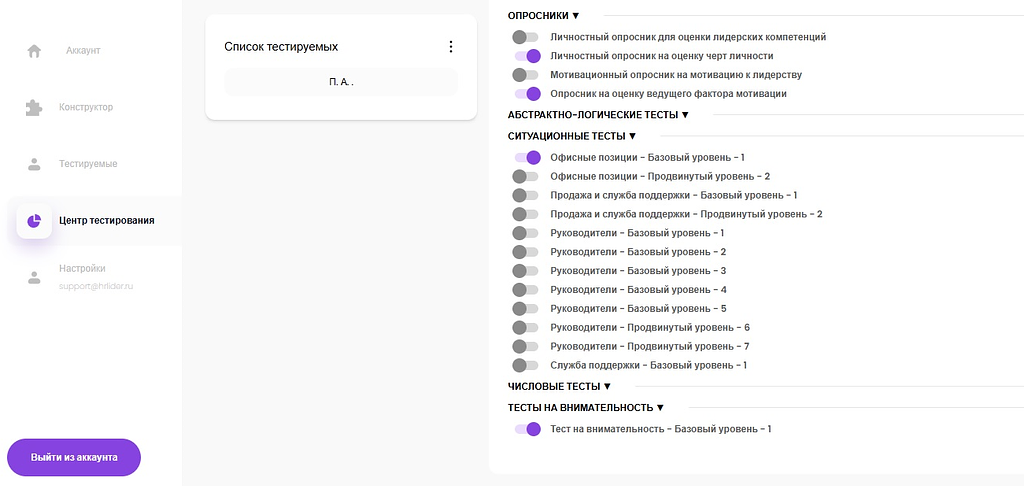Click the person icon beside Тестируемые

[34, 164]
